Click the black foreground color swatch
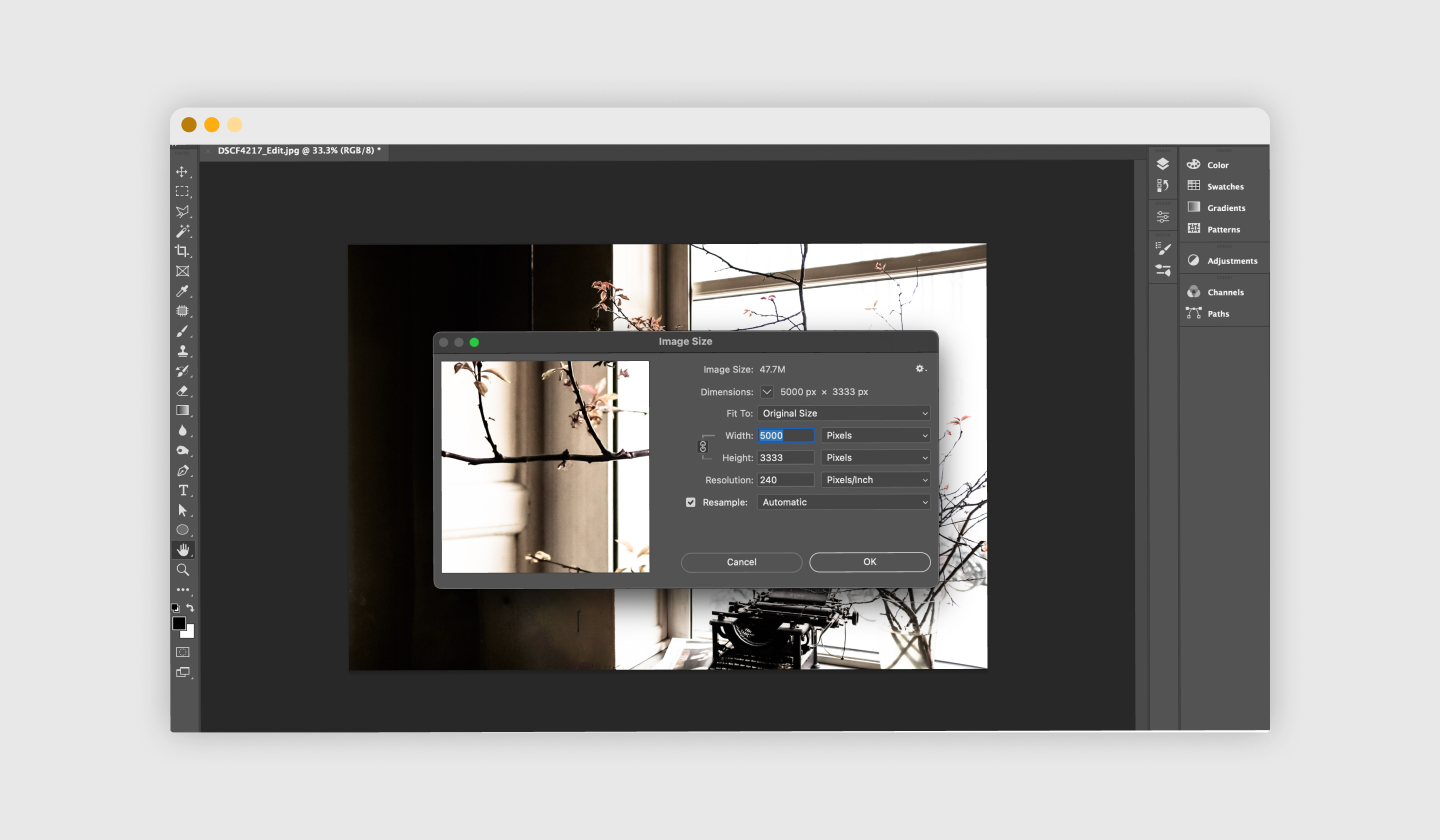This screenshot has height=840, width=1440. click(178, 623)
